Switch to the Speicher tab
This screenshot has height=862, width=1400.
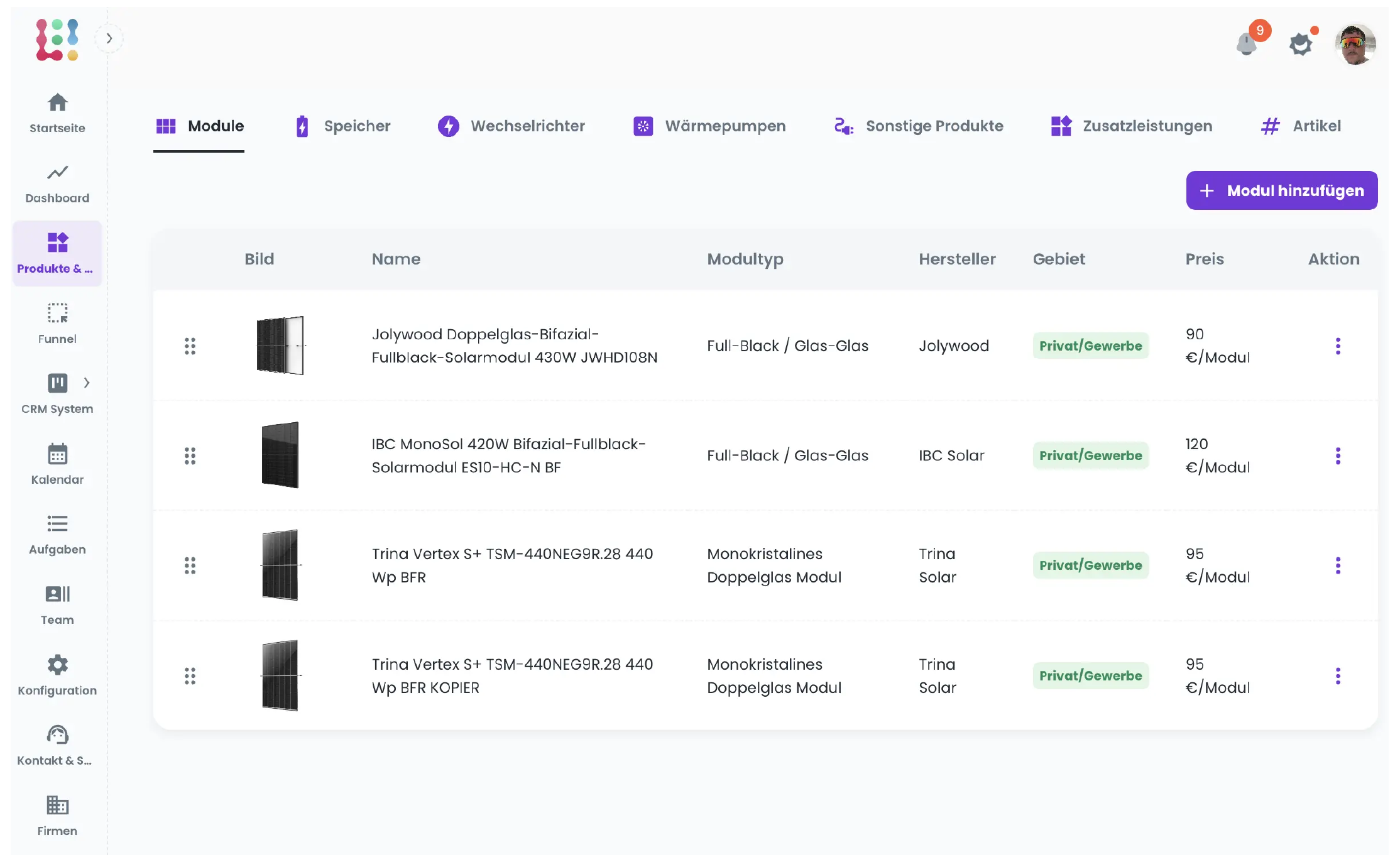343,126
